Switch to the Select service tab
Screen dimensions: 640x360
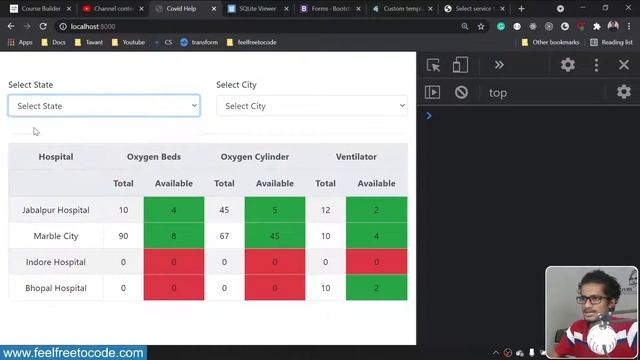click(x=474, y=9)
